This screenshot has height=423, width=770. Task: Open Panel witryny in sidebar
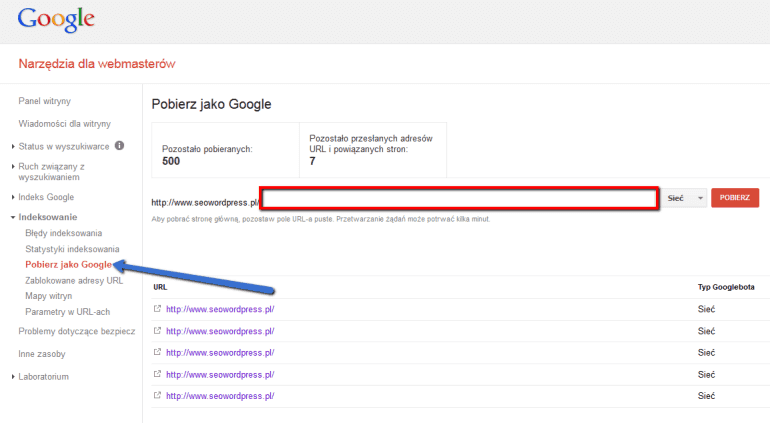click(x=45, y=101)
